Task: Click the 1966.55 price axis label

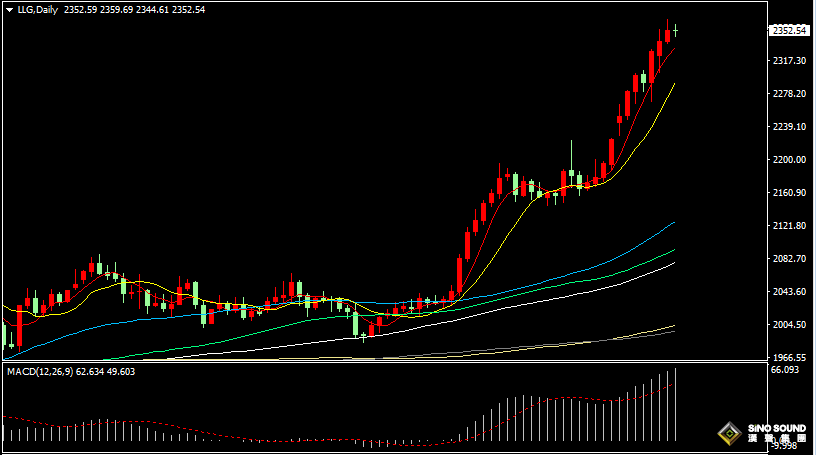Action: coord(789,357)
